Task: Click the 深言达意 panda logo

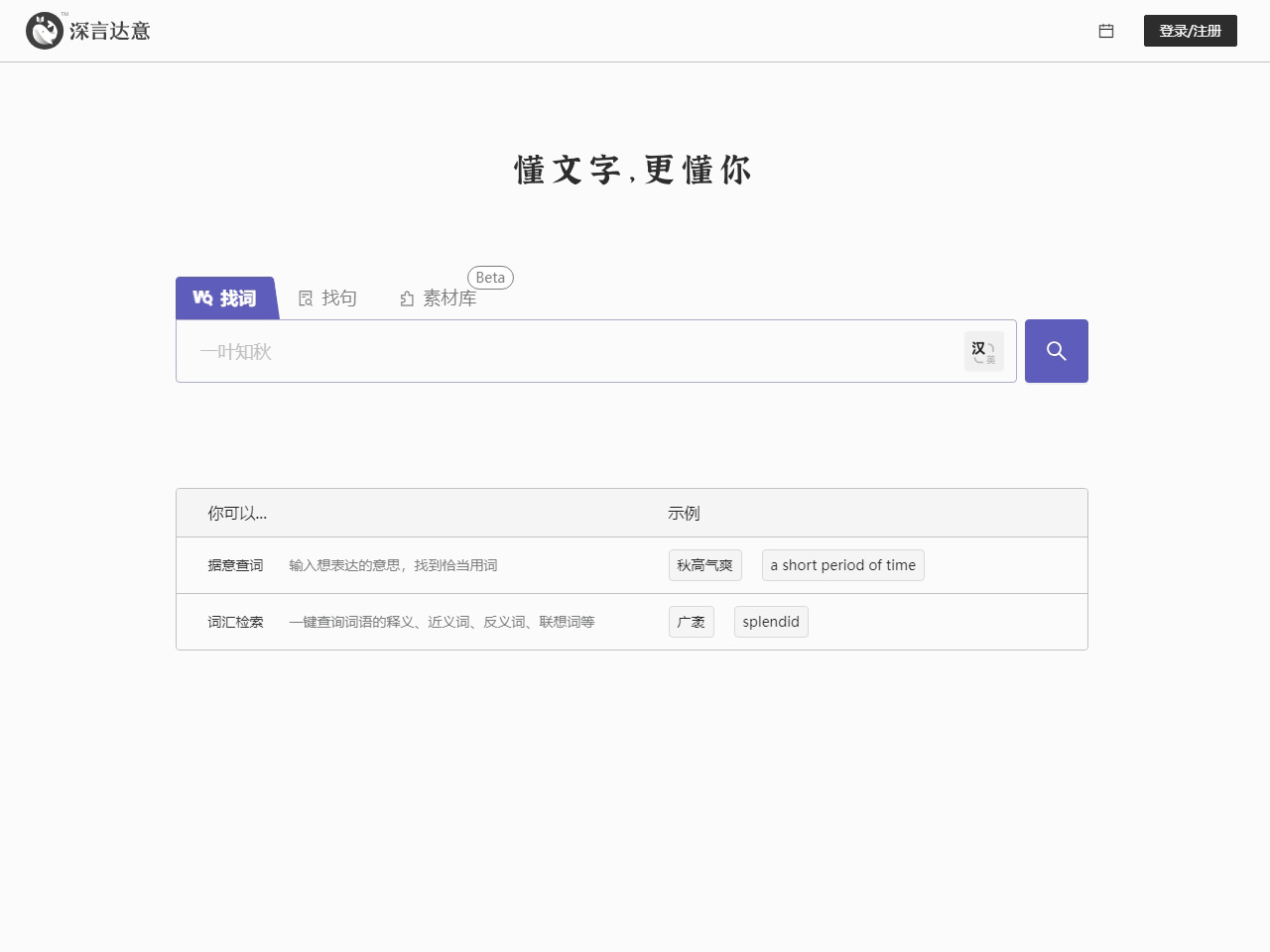Action: (x=45, y=31)
